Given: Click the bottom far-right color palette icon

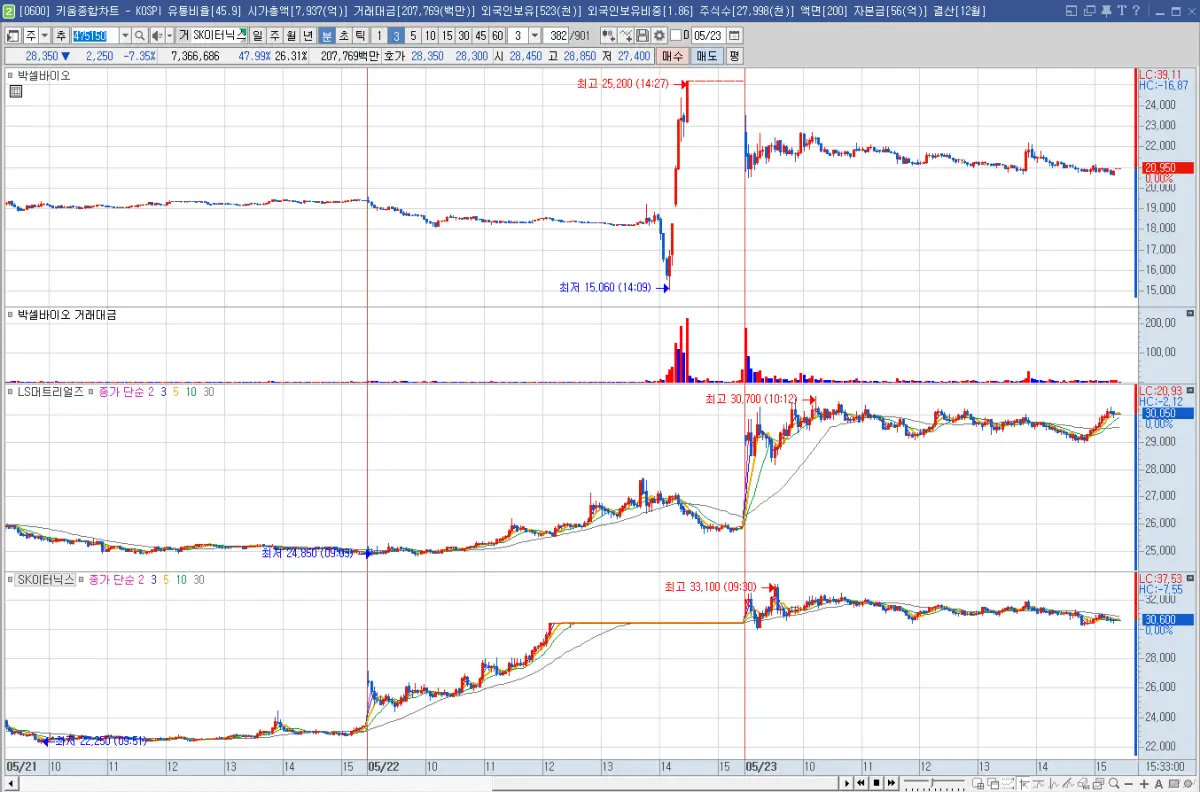Looking at the screenshot, I should [1188, 783].
